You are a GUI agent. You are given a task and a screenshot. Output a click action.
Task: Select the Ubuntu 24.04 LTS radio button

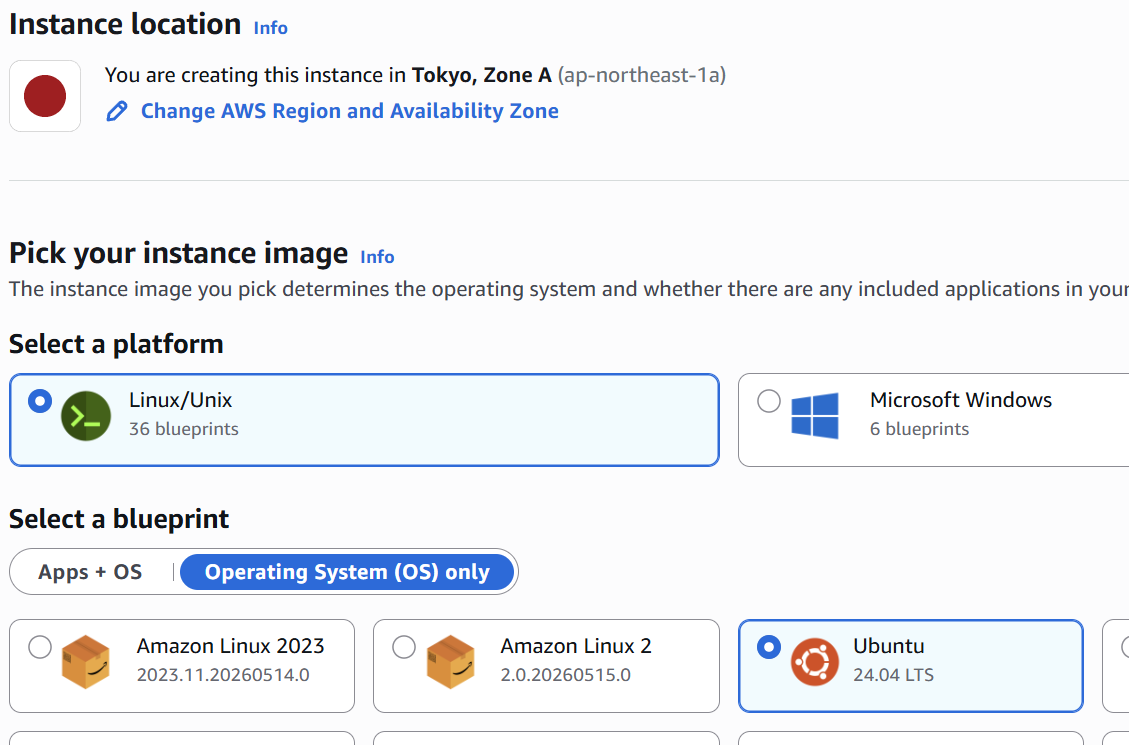pyautogui.click(x=769, y=646)
